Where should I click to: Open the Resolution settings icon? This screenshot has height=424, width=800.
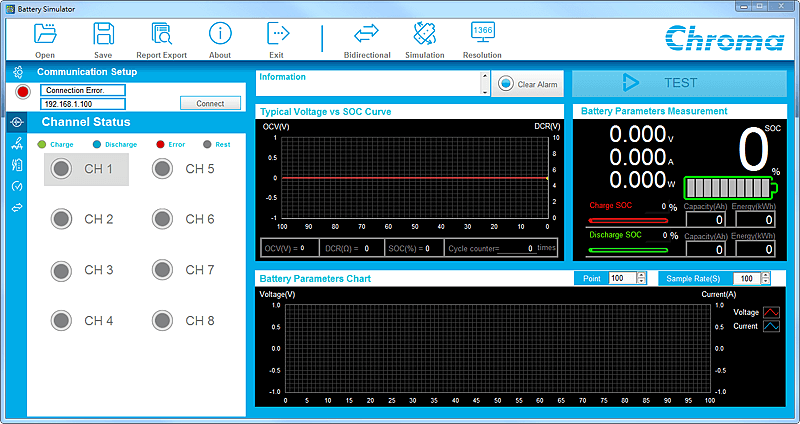click(x=482, y=34)
